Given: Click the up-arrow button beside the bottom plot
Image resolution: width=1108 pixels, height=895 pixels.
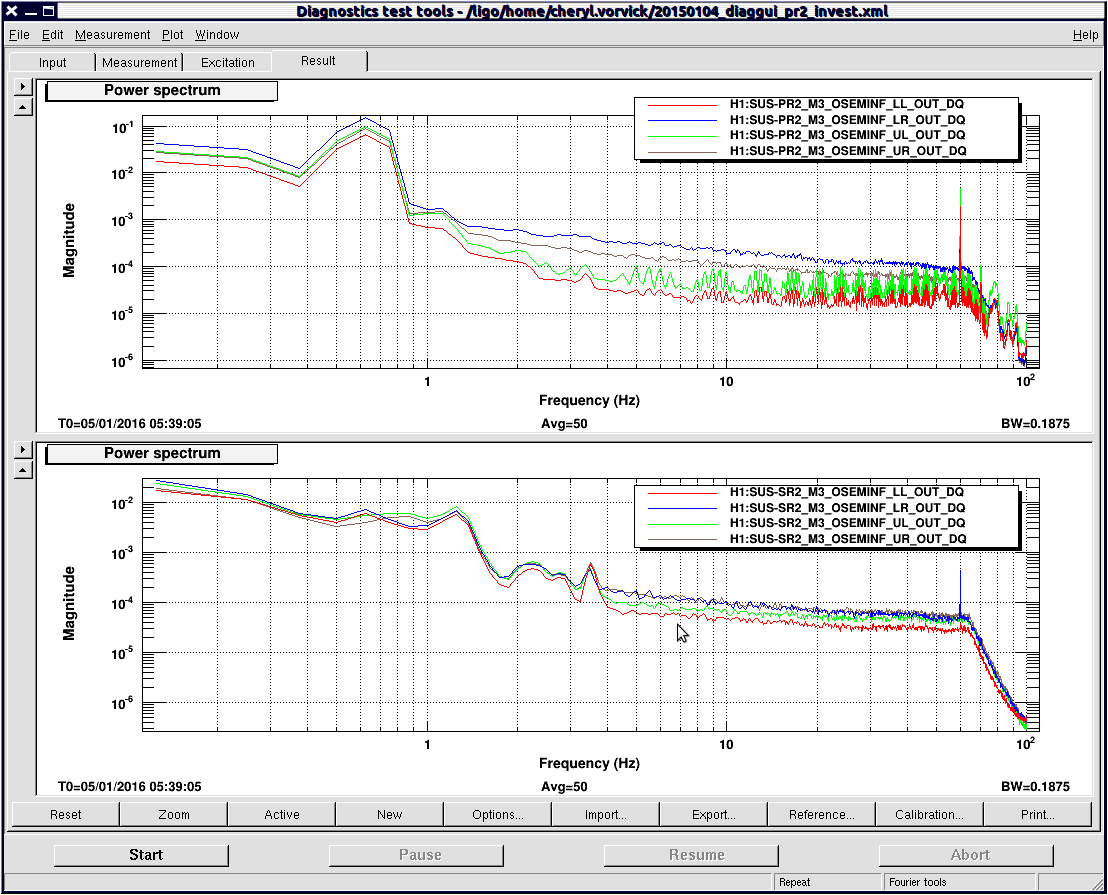Looking at the screenshot, I should pyautogui.click(x=23, y=470).
